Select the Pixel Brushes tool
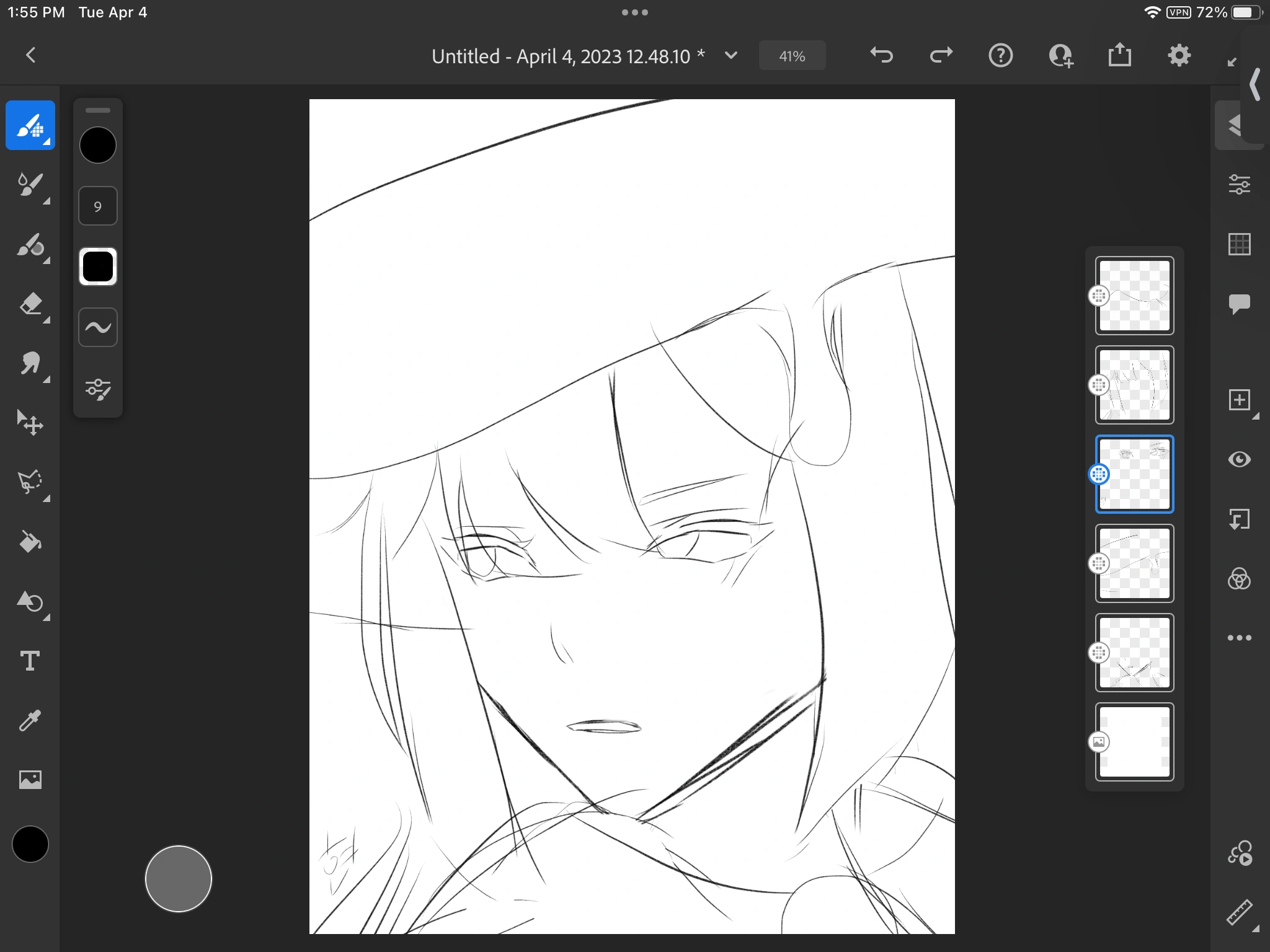The width and height of the screenshot is (1270, 952). 30,125
